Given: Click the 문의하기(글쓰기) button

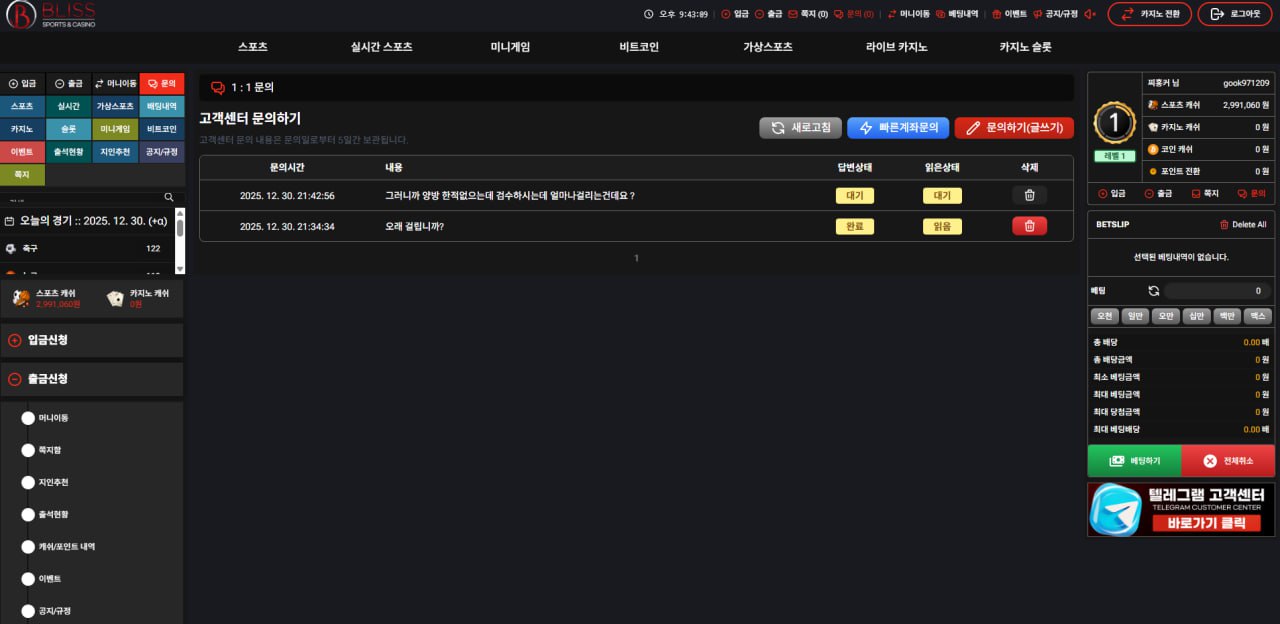Looking at the screenshot, I should [x=1014, y=128].
